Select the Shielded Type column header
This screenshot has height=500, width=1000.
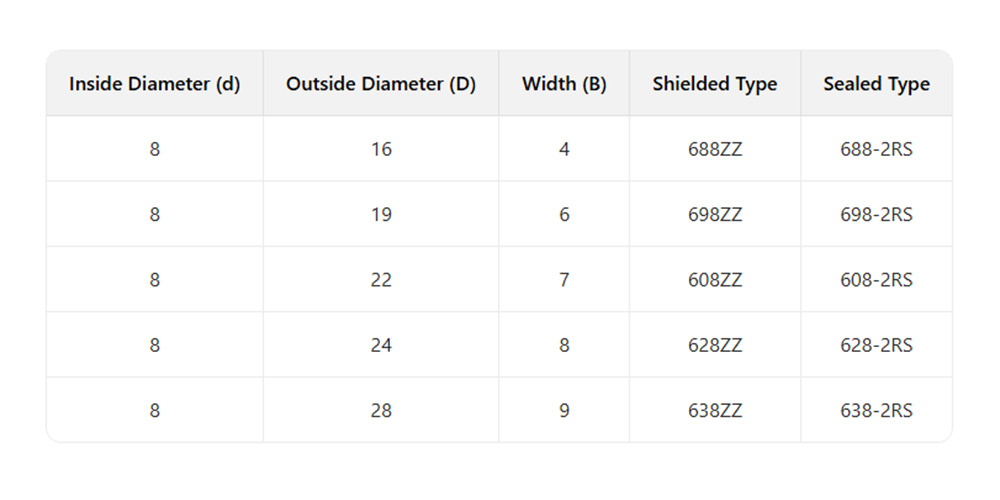pos(715,84)
